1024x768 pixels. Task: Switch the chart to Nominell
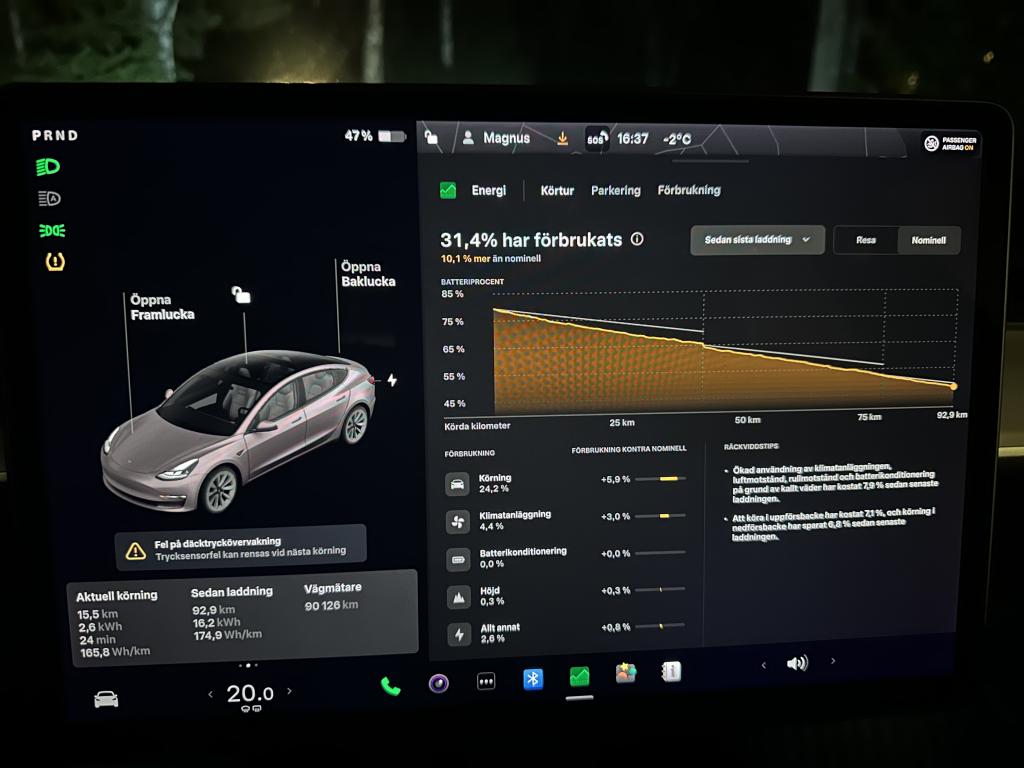click(x=929, y=240)
